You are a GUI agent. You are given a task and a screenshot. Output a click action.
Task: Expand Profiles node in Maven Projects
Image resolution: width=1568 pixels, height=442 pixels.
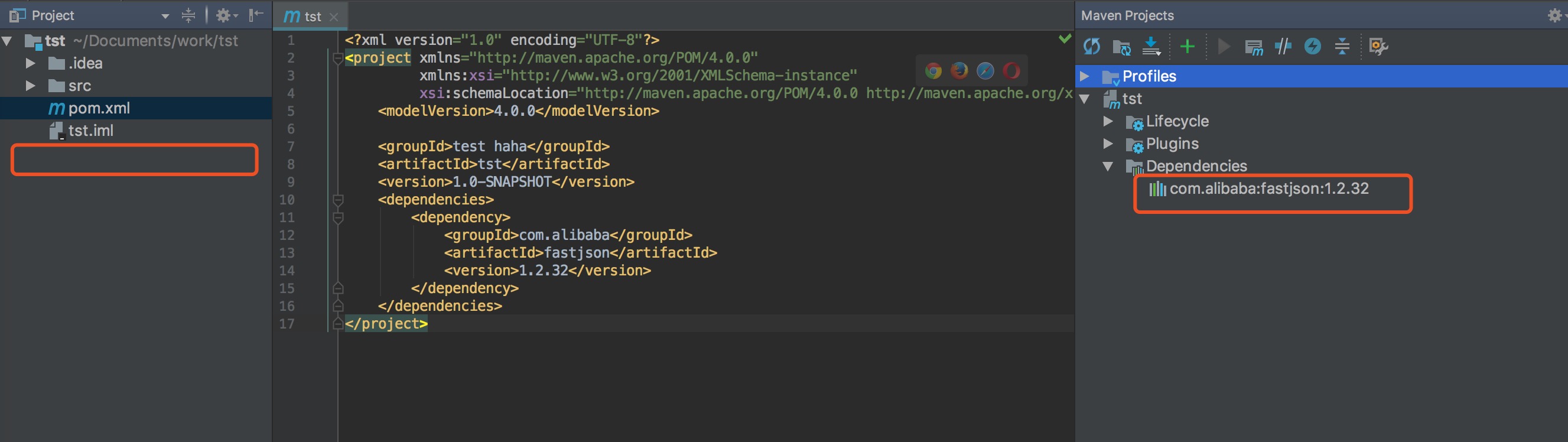point(1085,76)
